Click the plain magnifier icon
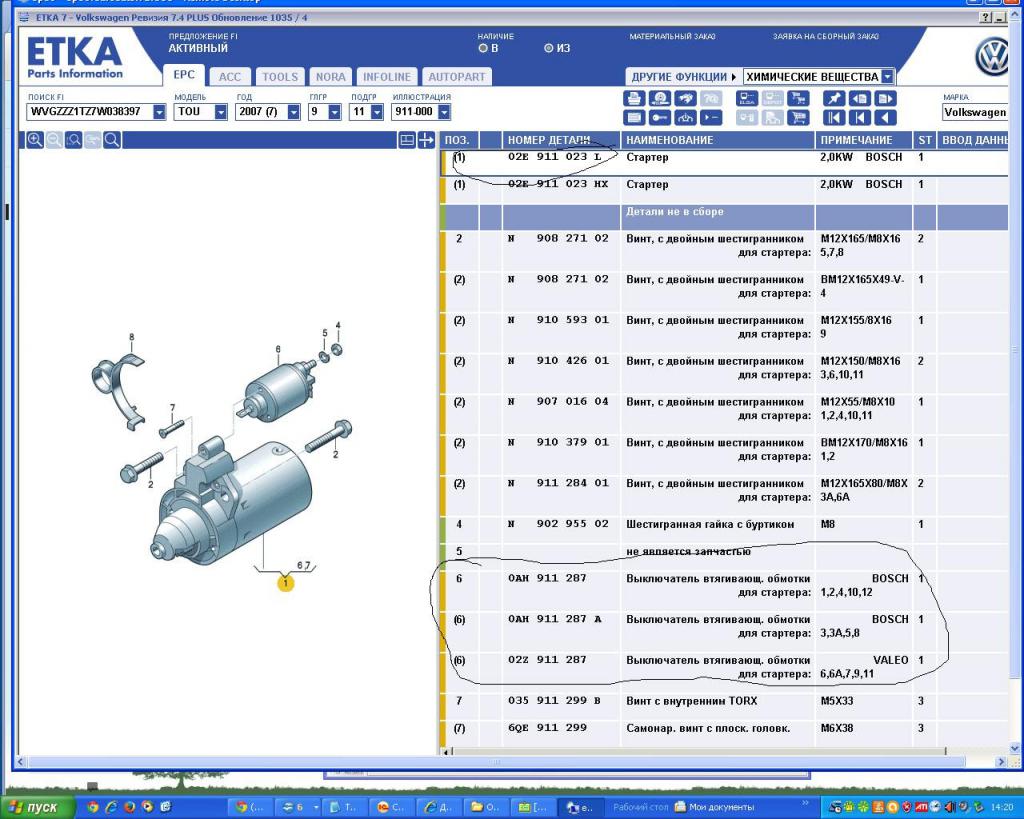The height and width of the screenshot is (819, 1024). tap(112, 139)
